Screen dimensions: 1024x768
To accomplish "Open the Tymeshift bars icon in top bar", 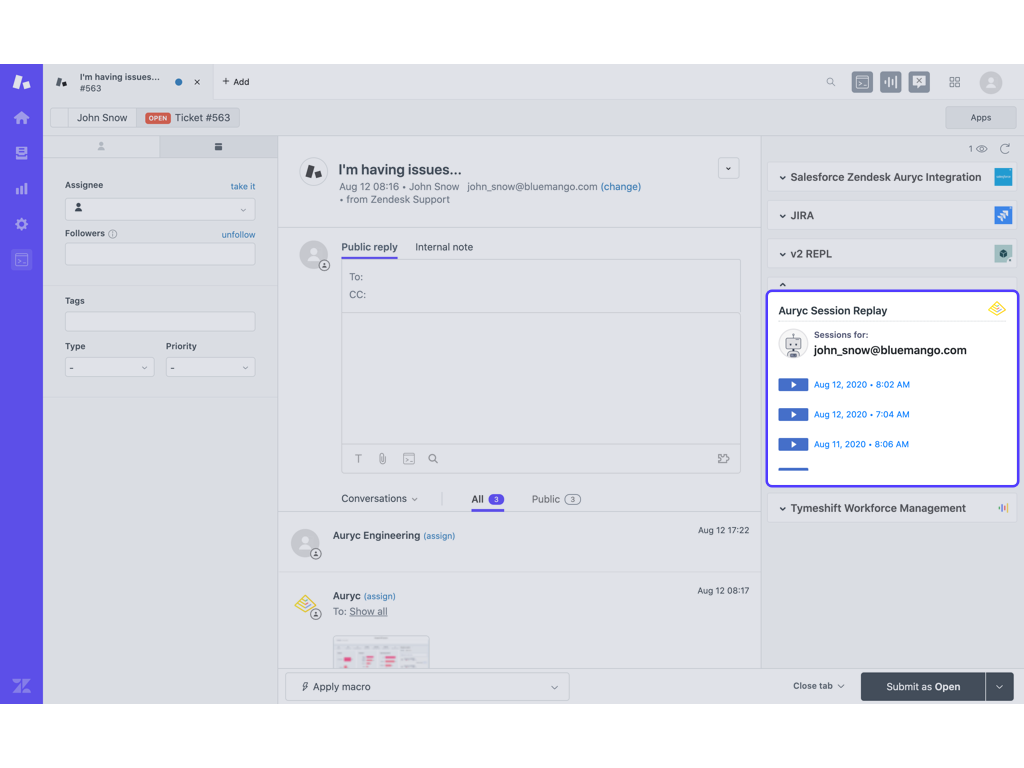I will coord(890,82).
